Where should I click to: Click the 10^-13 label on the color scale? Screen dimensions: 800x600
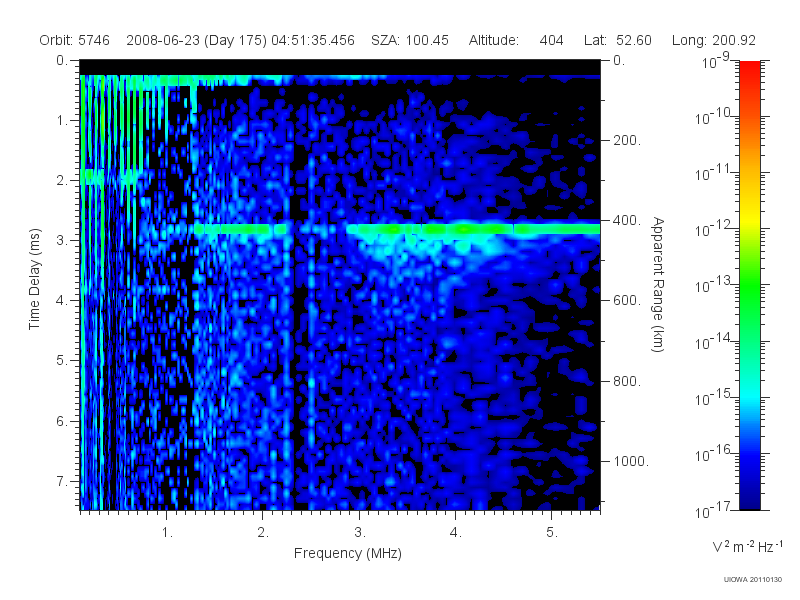[714, 285]
